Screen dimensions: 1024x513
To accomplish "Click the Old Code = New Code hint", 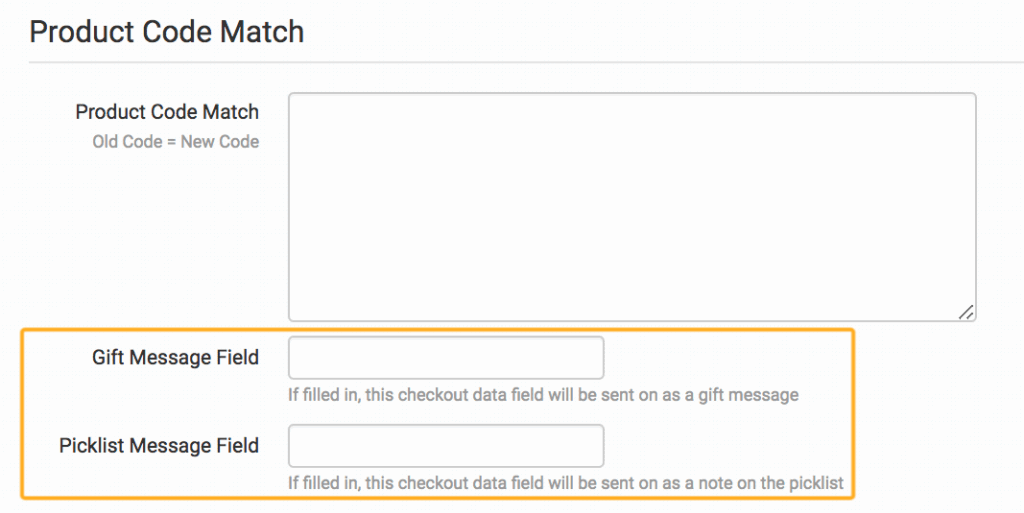I will tap(176, 141).
